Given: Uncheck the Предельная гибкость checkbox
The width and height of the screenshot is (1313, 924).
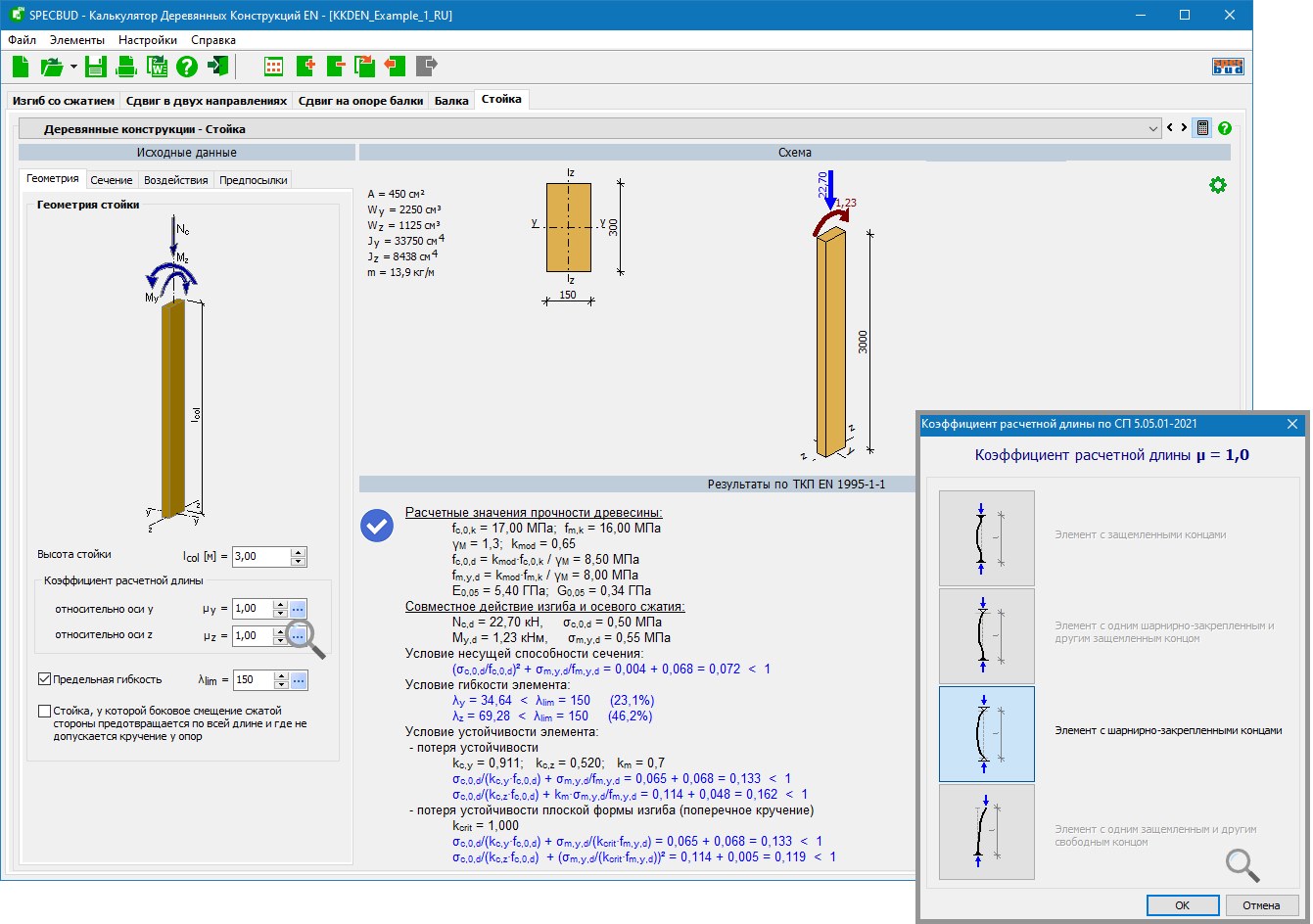Looking at the screenshot, I should click(44, 679).
